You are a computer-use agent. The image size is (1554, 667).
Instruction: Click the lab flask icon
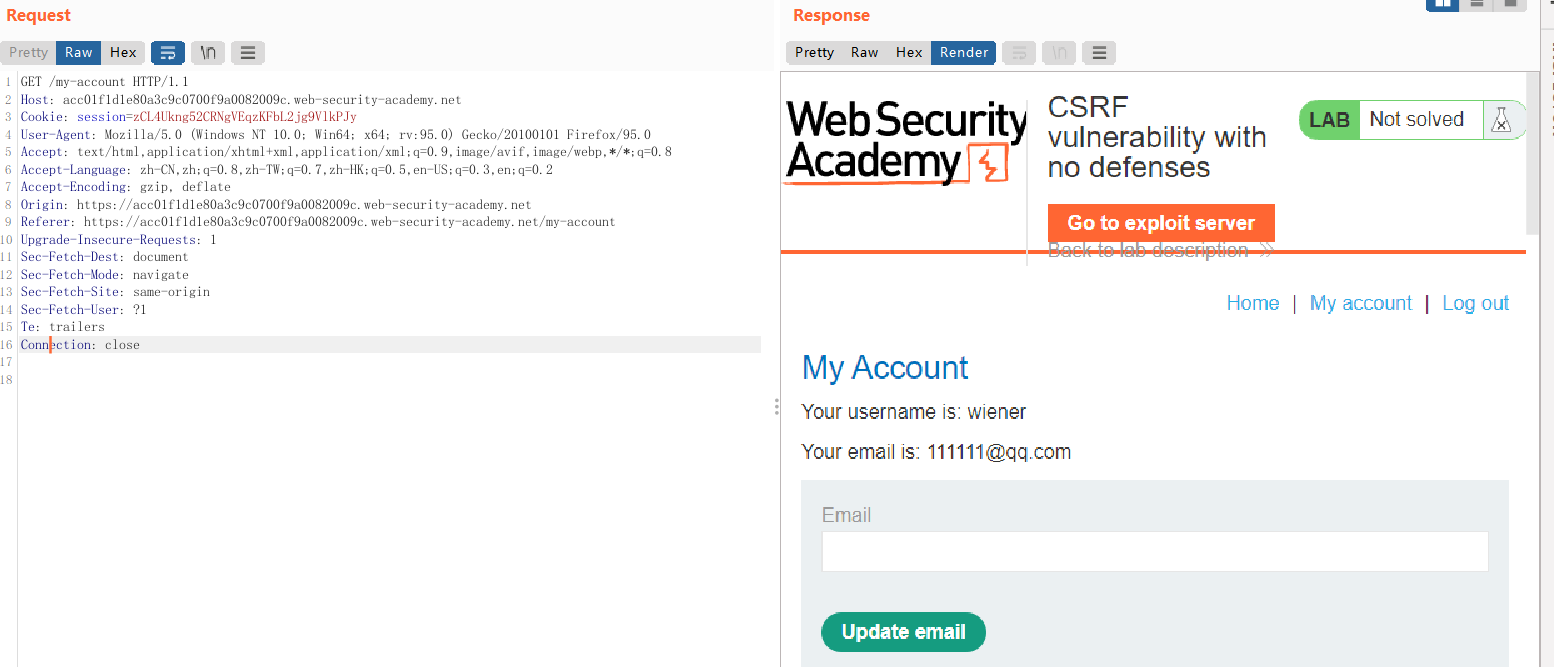click(1500, 120)
